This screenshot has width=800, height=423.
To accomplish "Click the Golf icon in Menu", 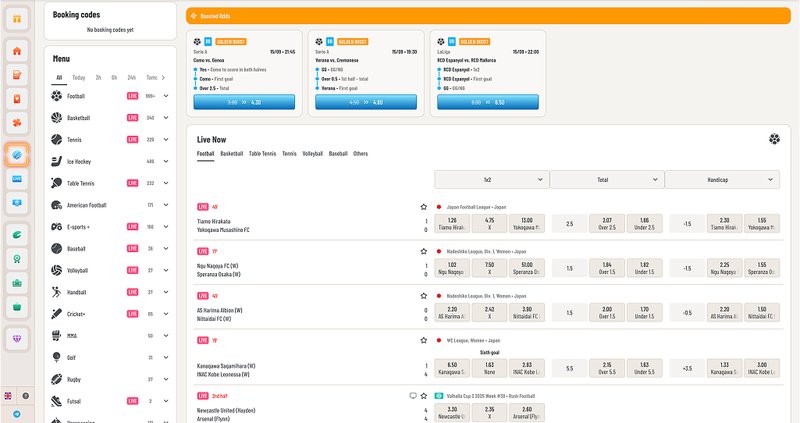I will [x=57, y=357].
